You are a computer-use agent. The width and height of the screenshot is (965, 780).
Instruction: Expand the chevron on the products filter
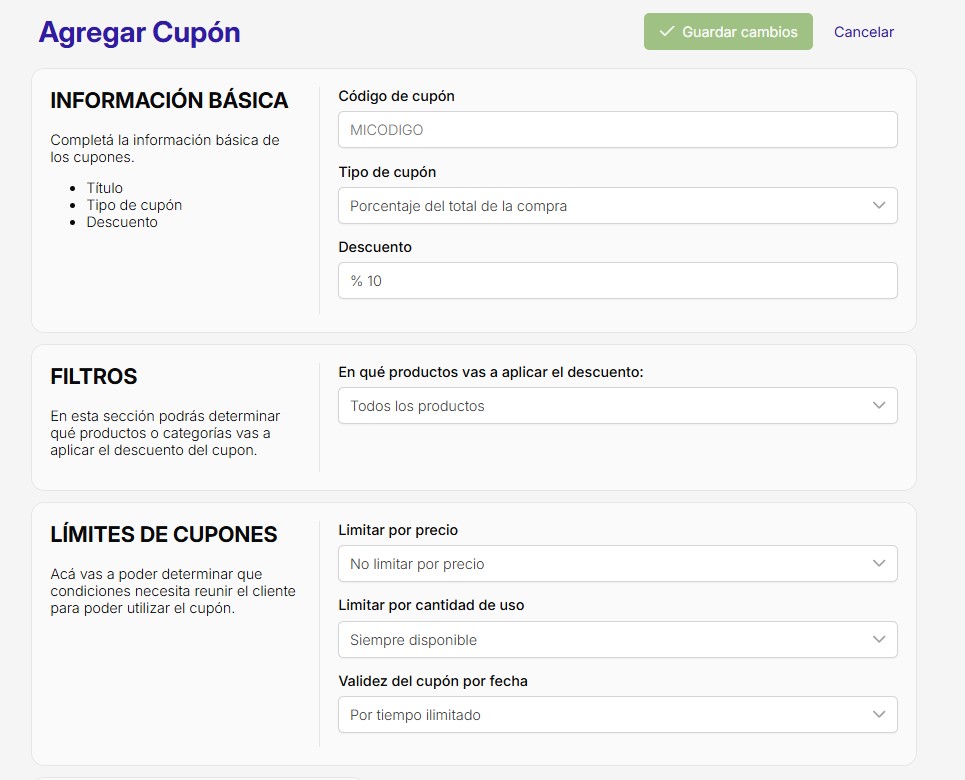(x=879, y=406)
